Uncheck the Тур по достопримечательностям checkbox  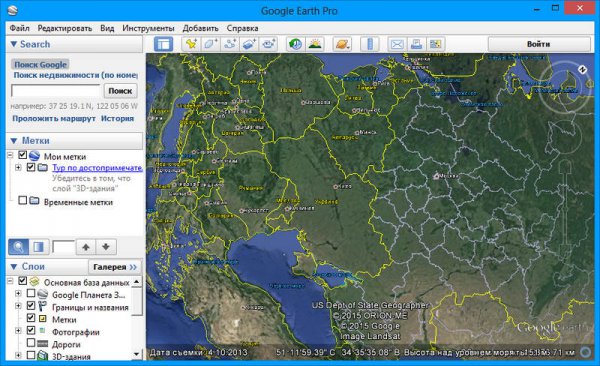point(31,167)
